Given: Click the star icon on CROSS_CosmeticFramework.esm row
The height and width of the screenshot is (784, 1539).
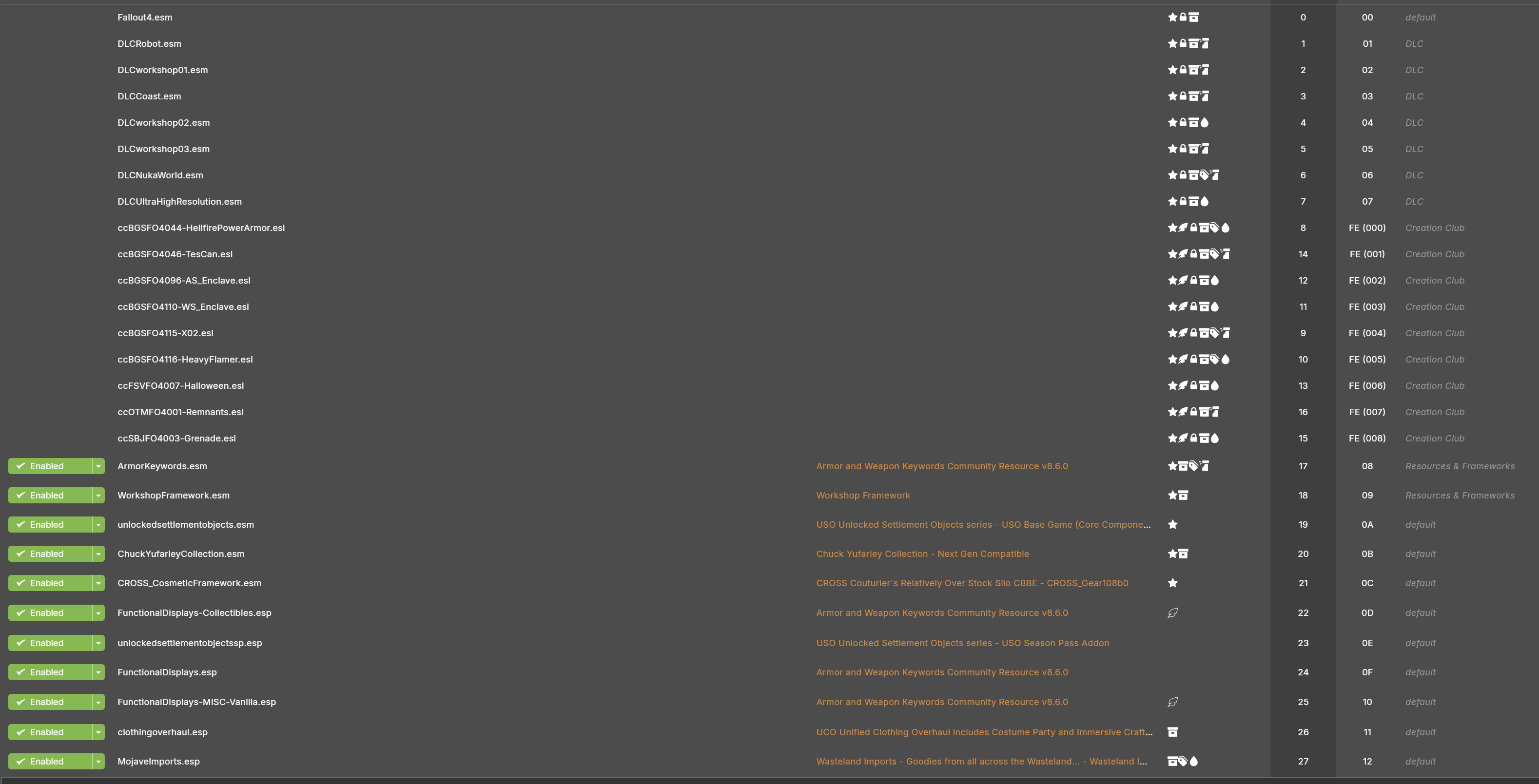Looking at the screenshot, I should [1172, 583].
